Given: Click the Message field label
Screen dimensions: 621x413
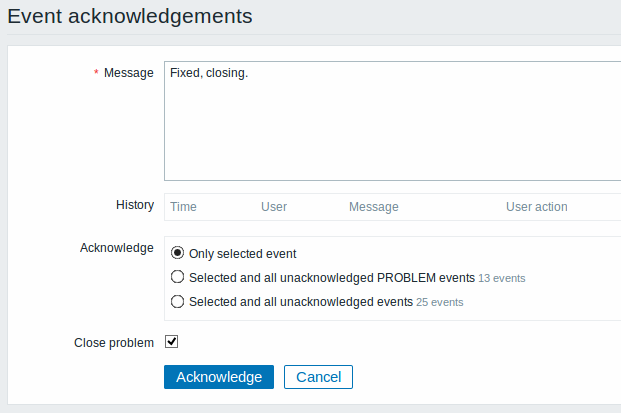Looking at the screenshot, I should [x=129, y=73].
